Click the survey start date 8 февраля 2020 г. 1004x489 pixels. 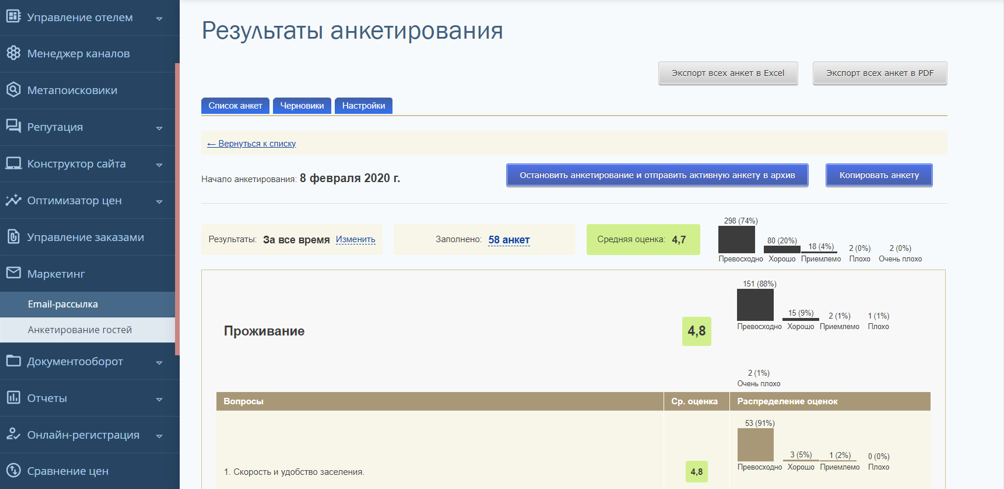pos(350,178)
